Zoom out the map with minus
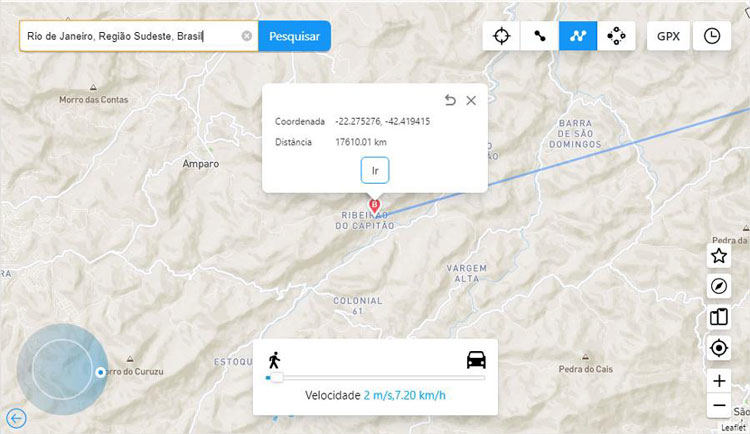The height and width of the screenshot is (434, 750). click(x=718, y=406)
